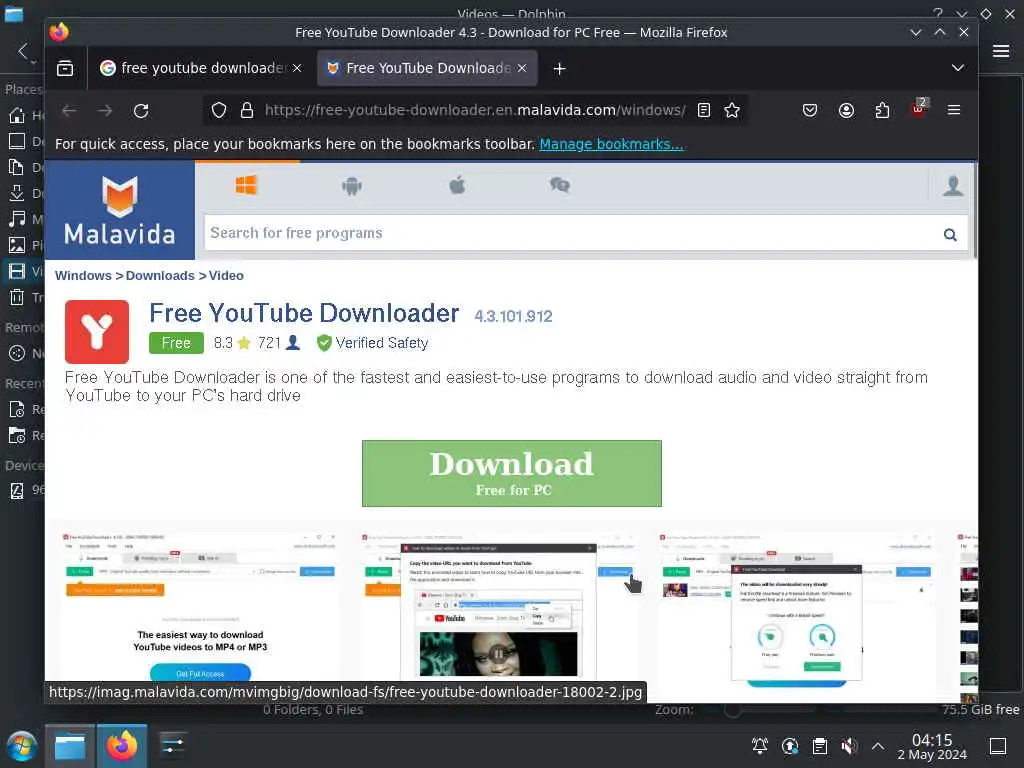The width and height of the screenshot is (1024, 768).
Task: Click the notifications bell in system tray
Action: tap(760, 746)
